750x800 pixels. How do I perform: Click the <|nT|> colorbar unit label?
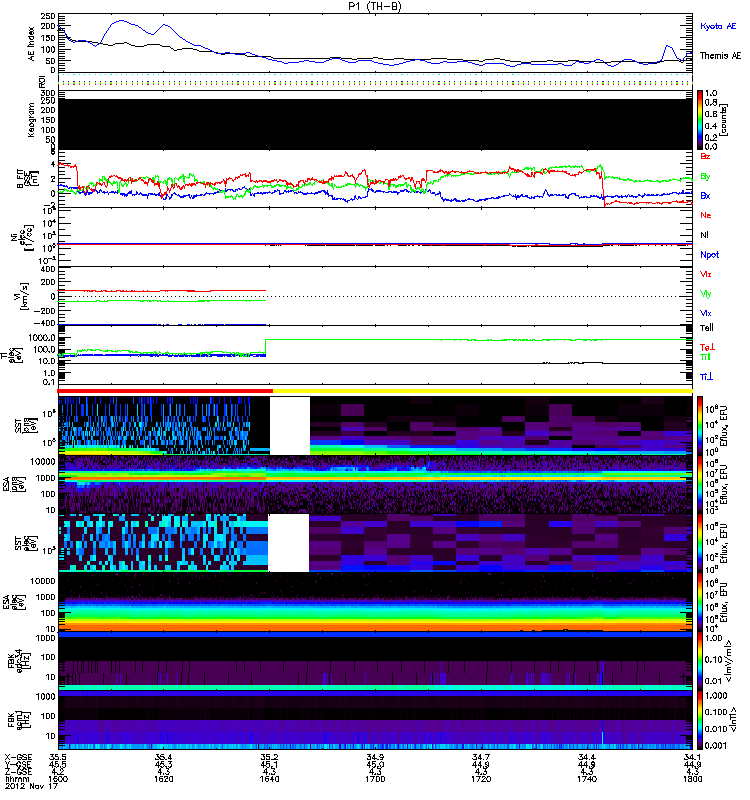pyautogui.click(x=733, y=719)
